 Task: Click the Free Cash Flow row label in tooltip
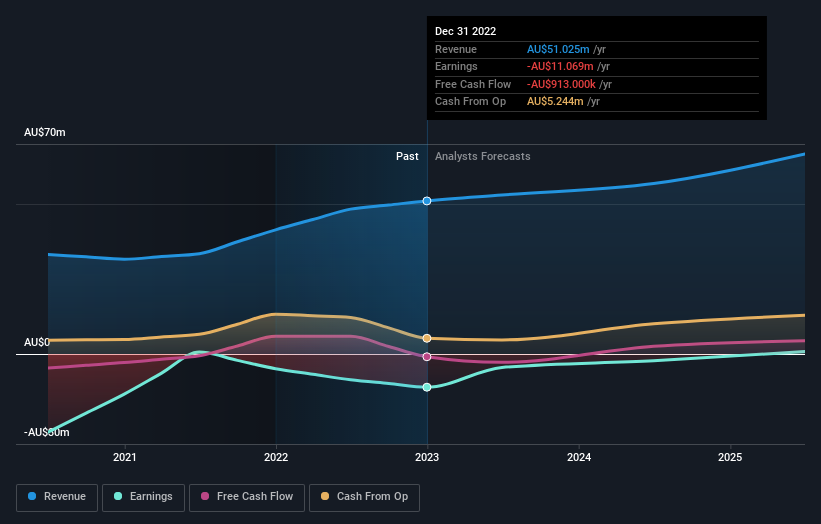pyautogui.click(x=473, y=84)
